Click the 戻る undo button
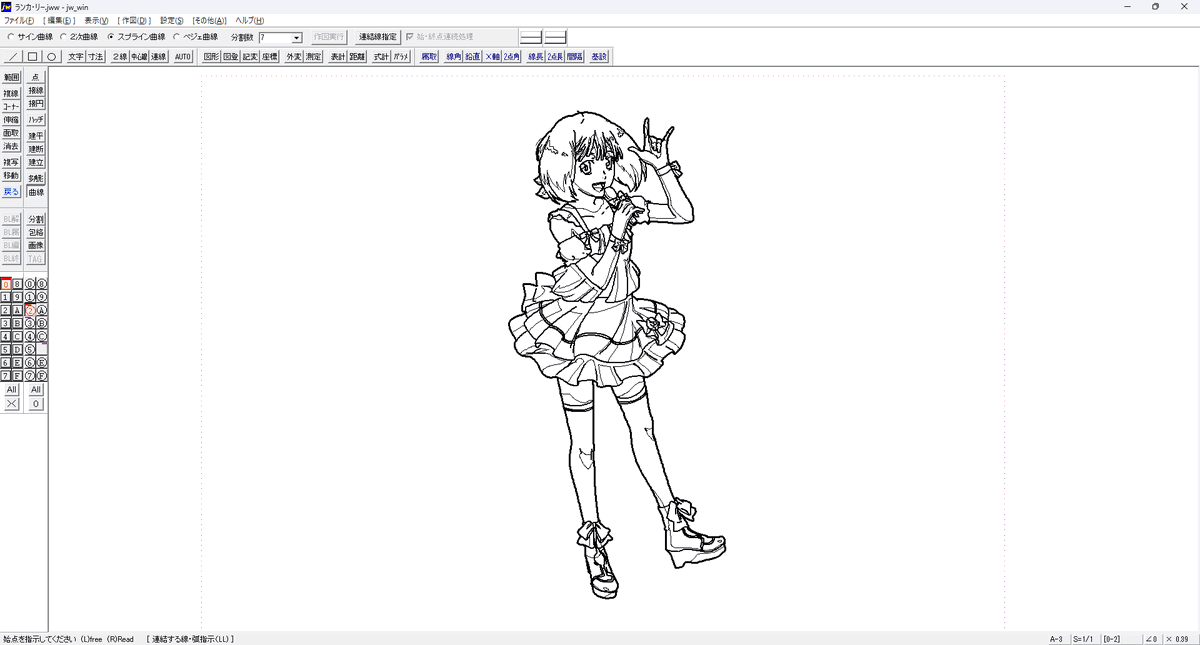The width and height of the screenshot is (1200, 645). [11, 192]
